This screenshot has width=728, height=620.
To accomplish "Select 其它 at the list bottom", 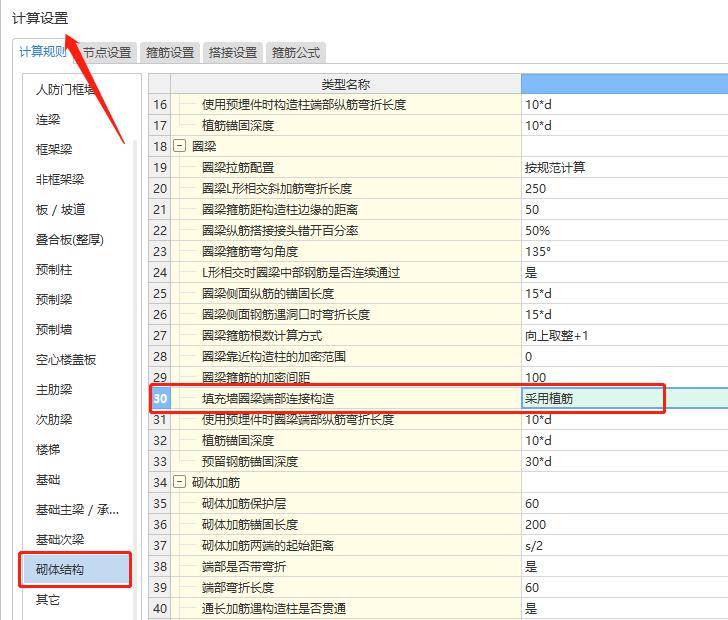I will (x=48, y=600).
